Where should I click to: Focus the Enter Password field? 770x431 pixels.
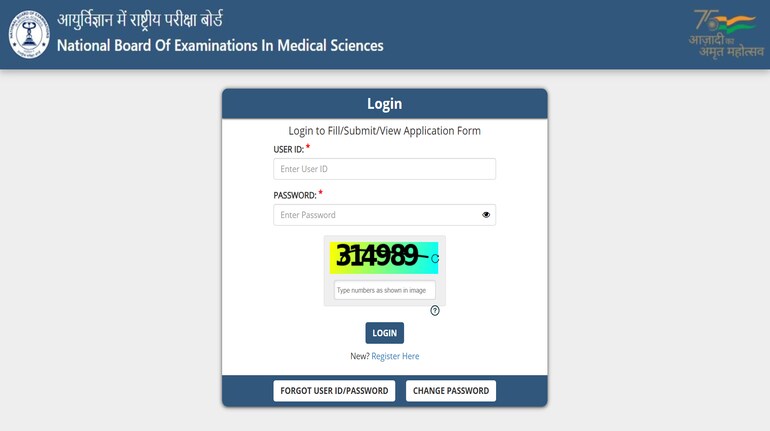click(385, 215)
